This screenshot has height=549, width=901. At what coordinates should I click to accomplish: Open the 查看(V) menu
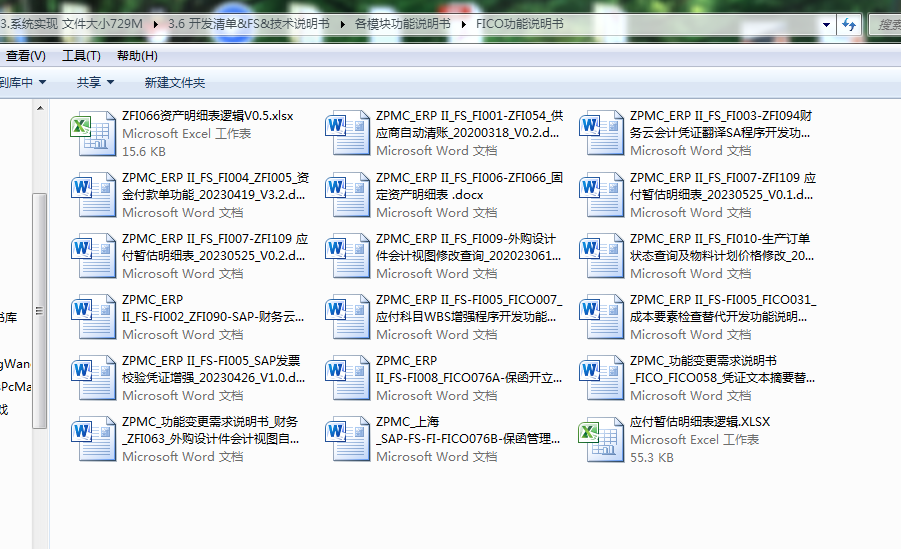25,56
